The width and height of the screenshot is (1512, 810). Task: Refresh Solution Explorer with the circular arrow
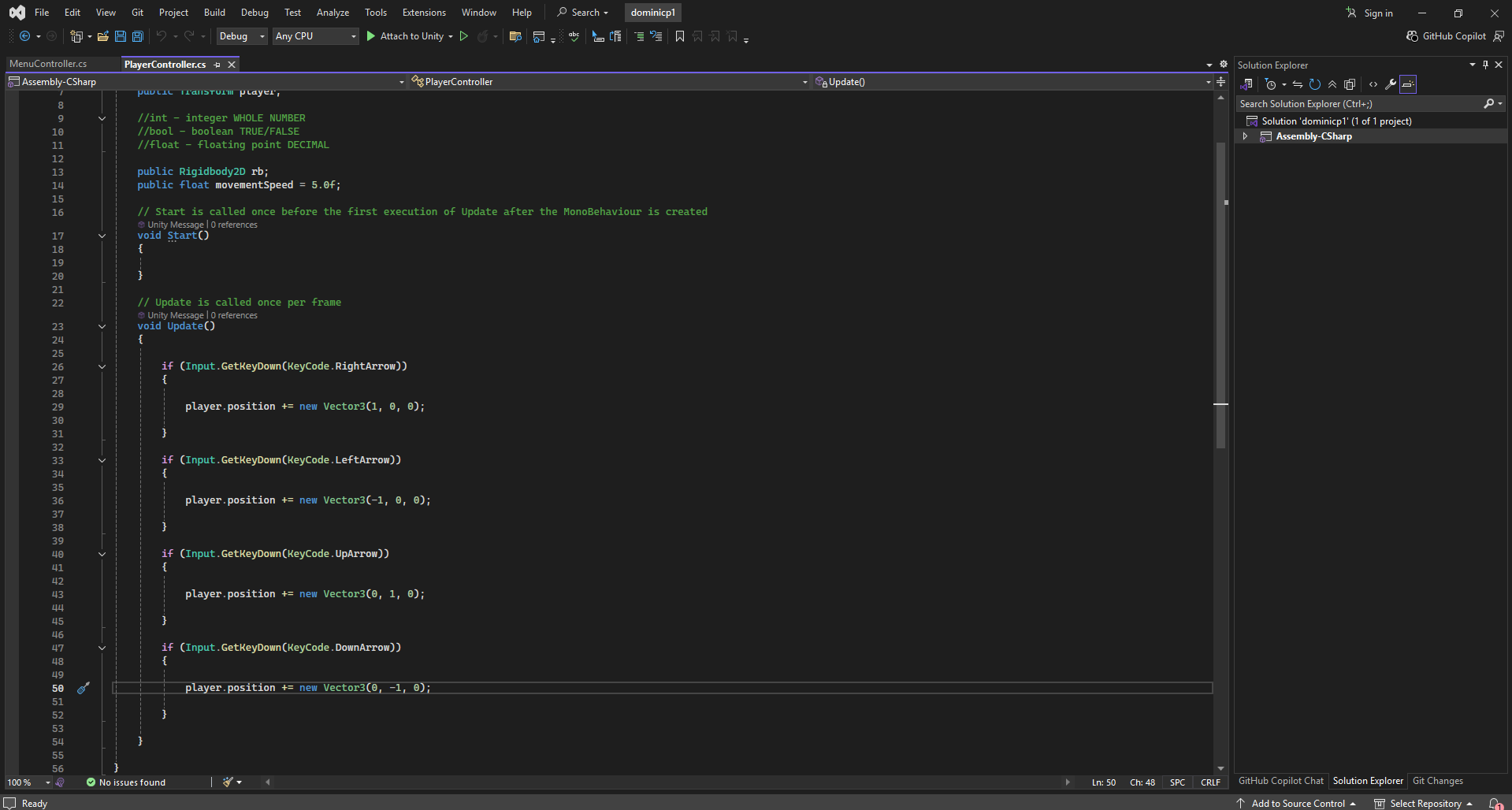click(x=1314, y=84)
